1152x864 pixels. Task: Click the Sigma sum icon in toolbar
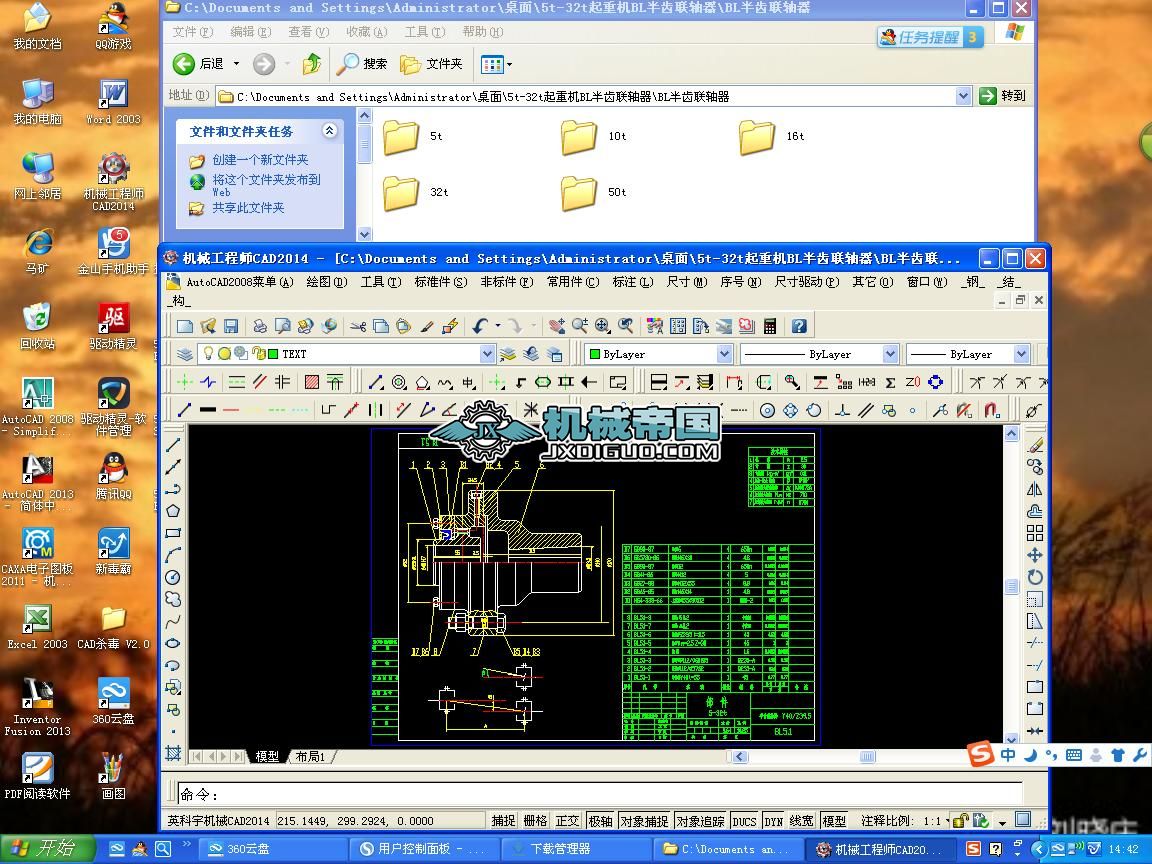tap(890, 382)
